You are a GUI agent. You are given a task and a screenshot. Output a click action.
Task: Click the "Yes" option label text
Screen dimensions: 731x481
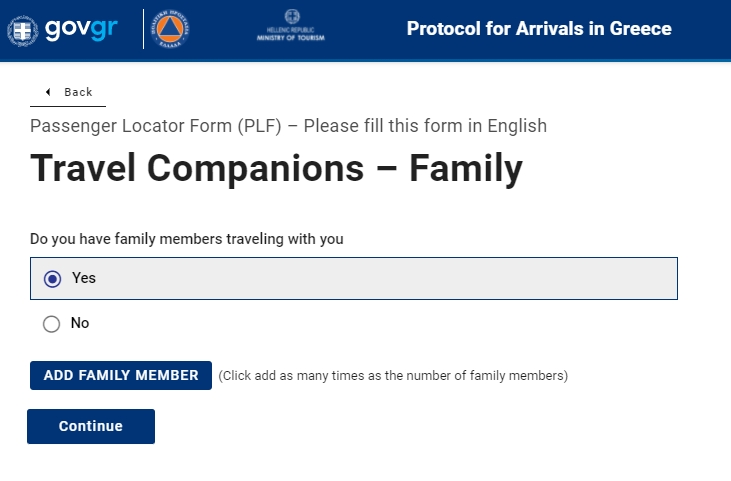[84, 278]
